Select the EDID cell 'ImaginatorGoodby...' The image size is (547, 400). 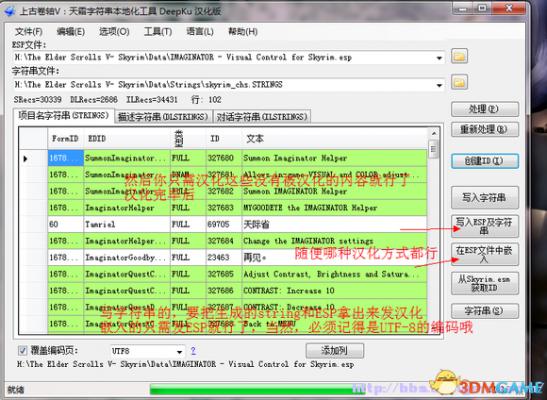pos(127,257)
